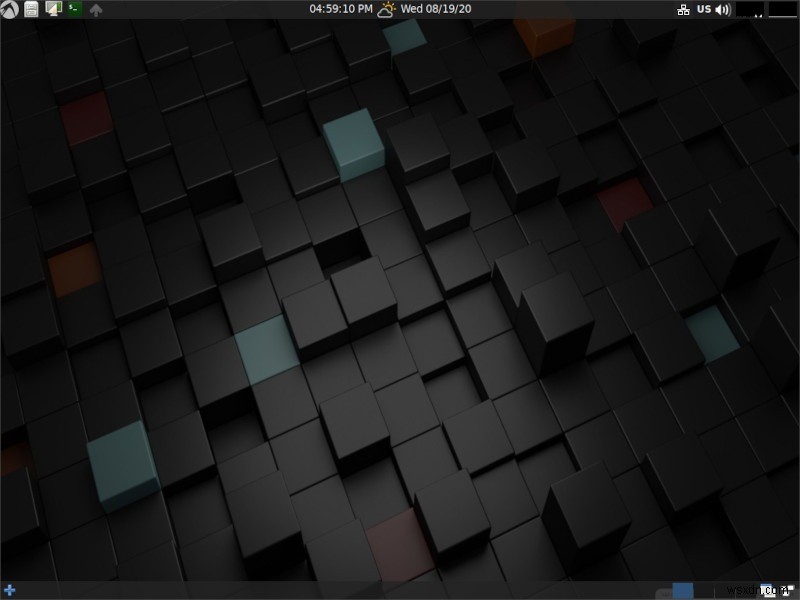800x600 pixels.
Task: Click the up arrow panel icon
Action: (x=97, y=9)
